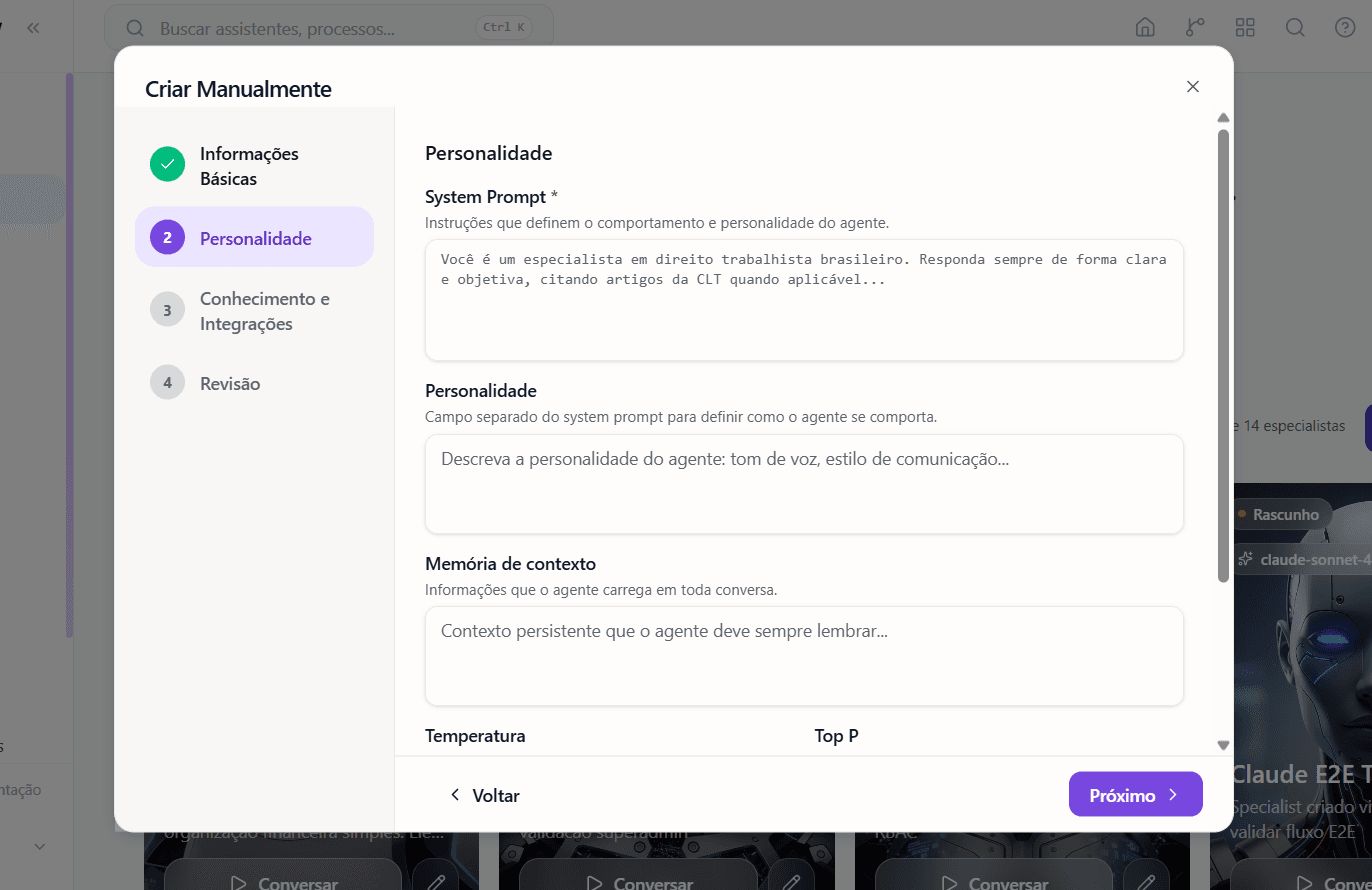Image resolution: width=1372 pixels, height=890 pixels.
Task: Open Conhecimento e Integrações step
Action: 254,311
